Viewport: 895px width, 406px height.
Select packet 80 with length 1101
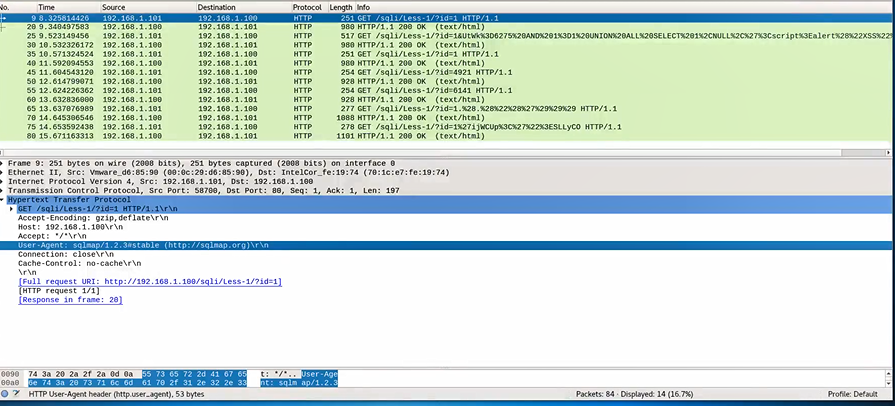coord(445,136)
